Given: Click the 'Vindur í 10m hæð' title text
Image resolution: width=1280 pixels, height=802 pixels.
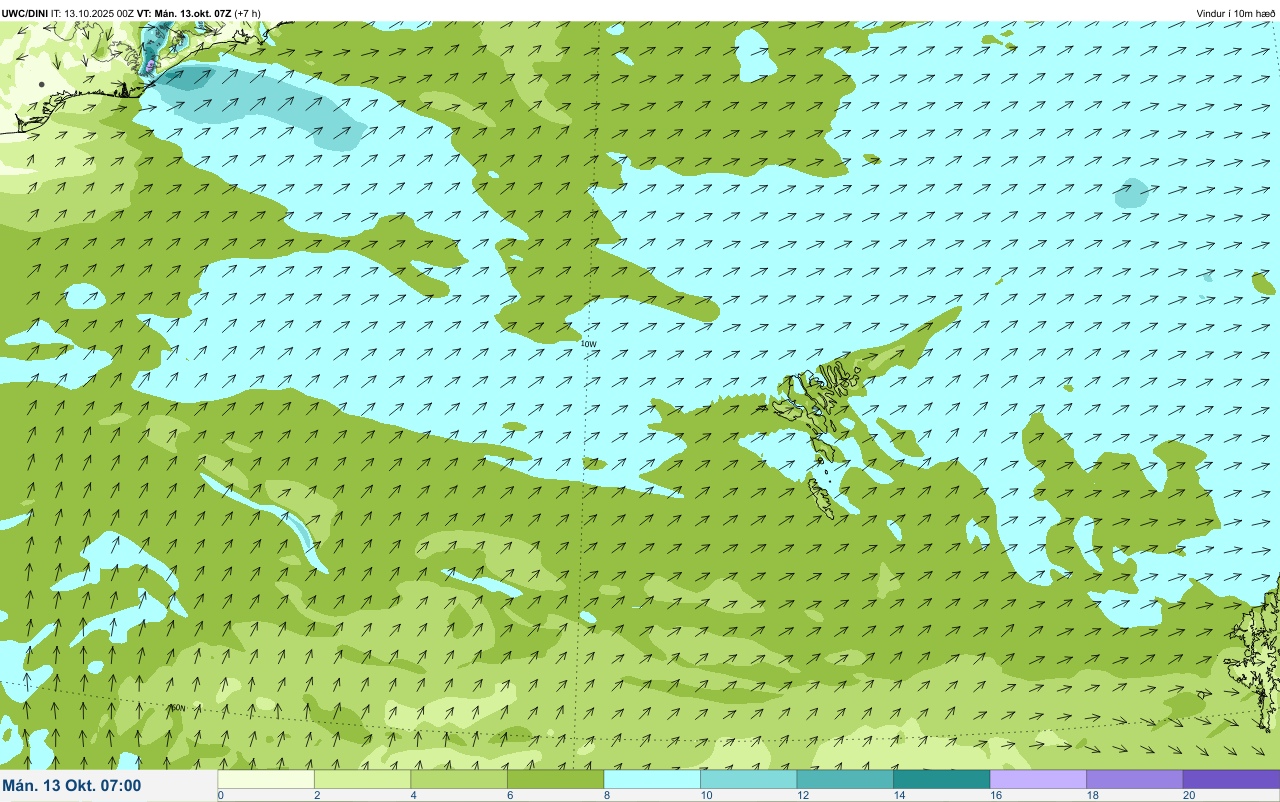Looking at the screenshot, I should (1235, 13).
